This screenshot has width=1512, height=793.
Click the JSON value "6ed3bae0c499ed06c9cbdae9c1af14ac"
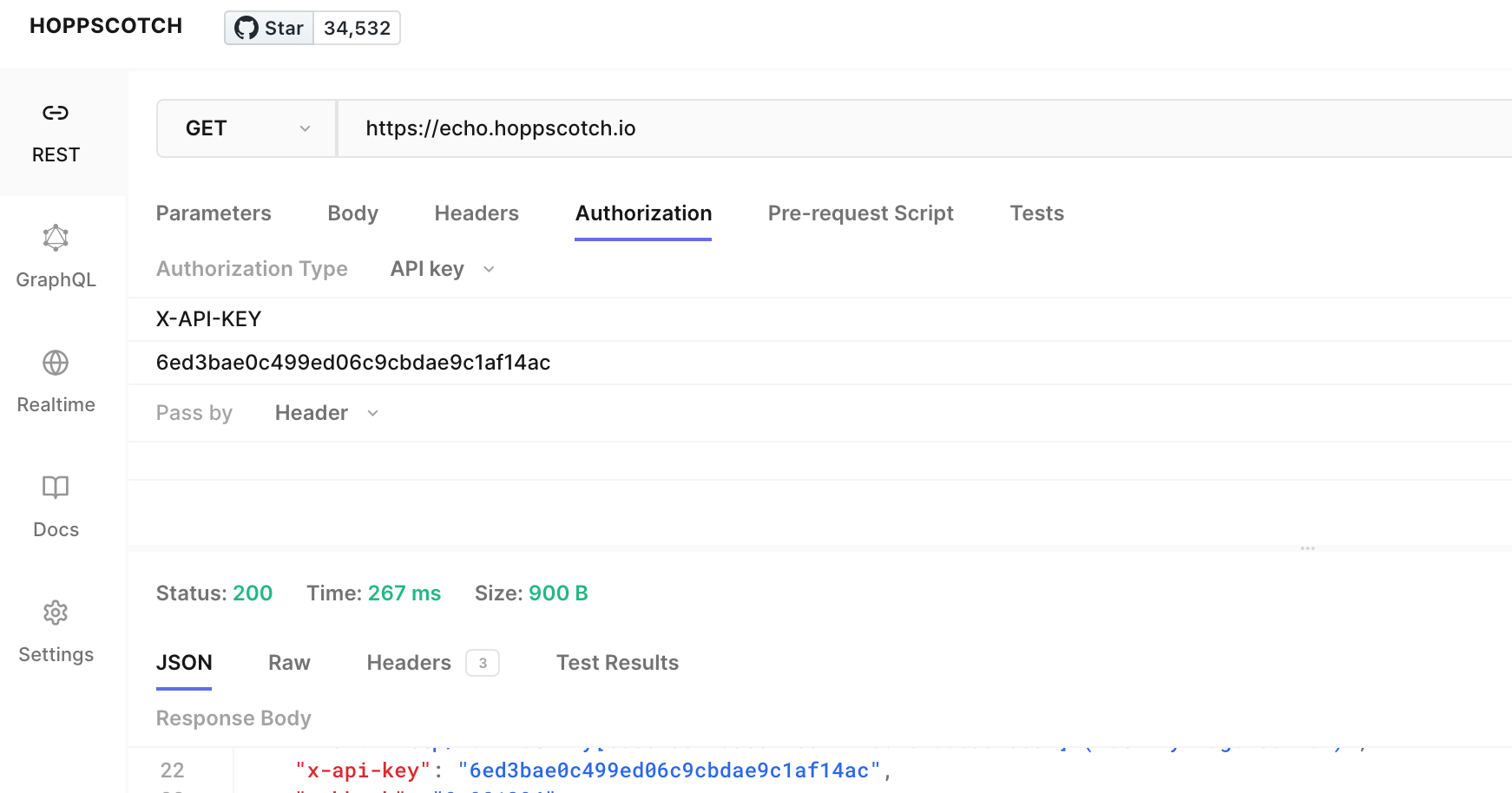669,770
